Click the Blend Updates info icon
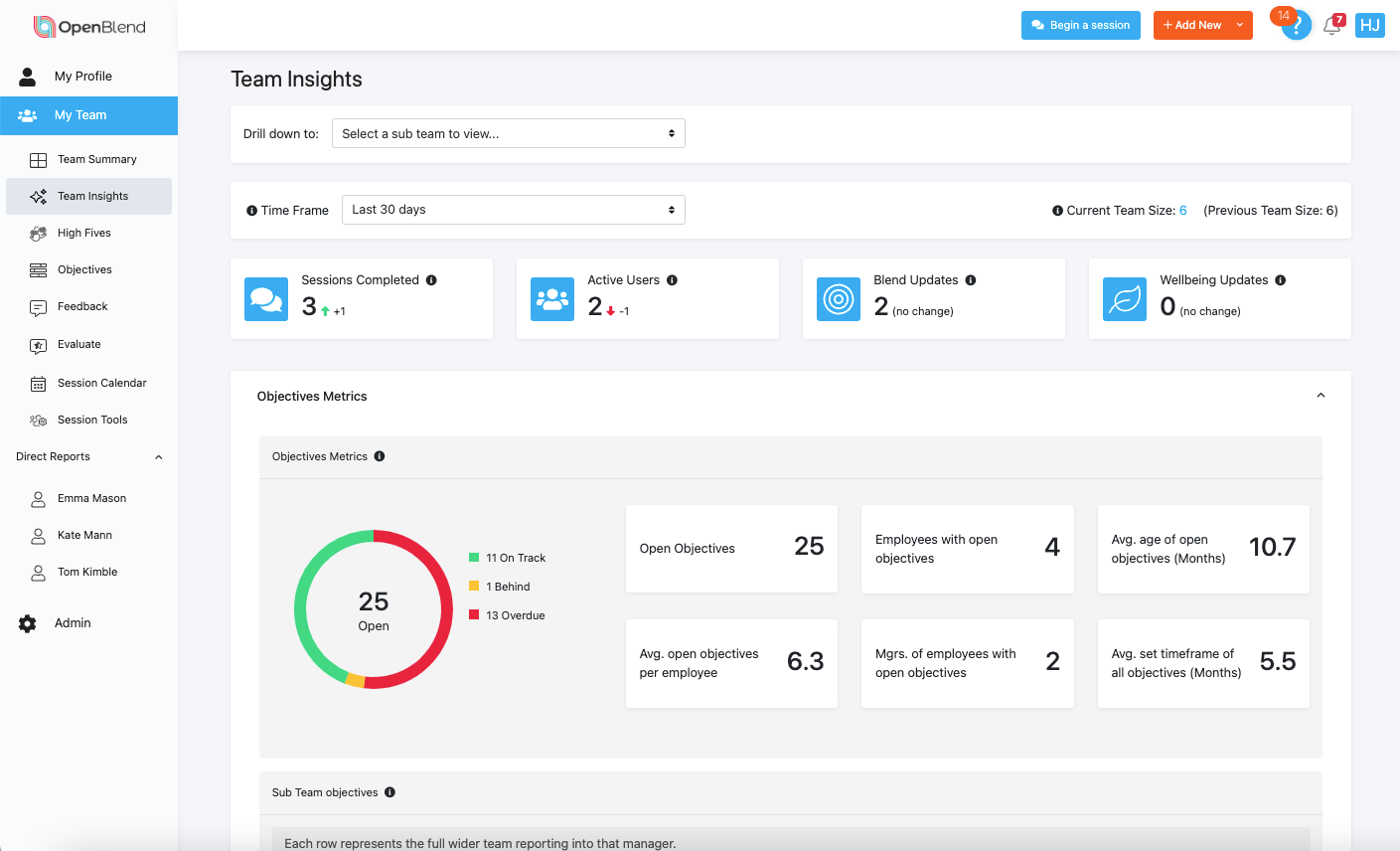The image size is (1400, 851). click(971, 280)
